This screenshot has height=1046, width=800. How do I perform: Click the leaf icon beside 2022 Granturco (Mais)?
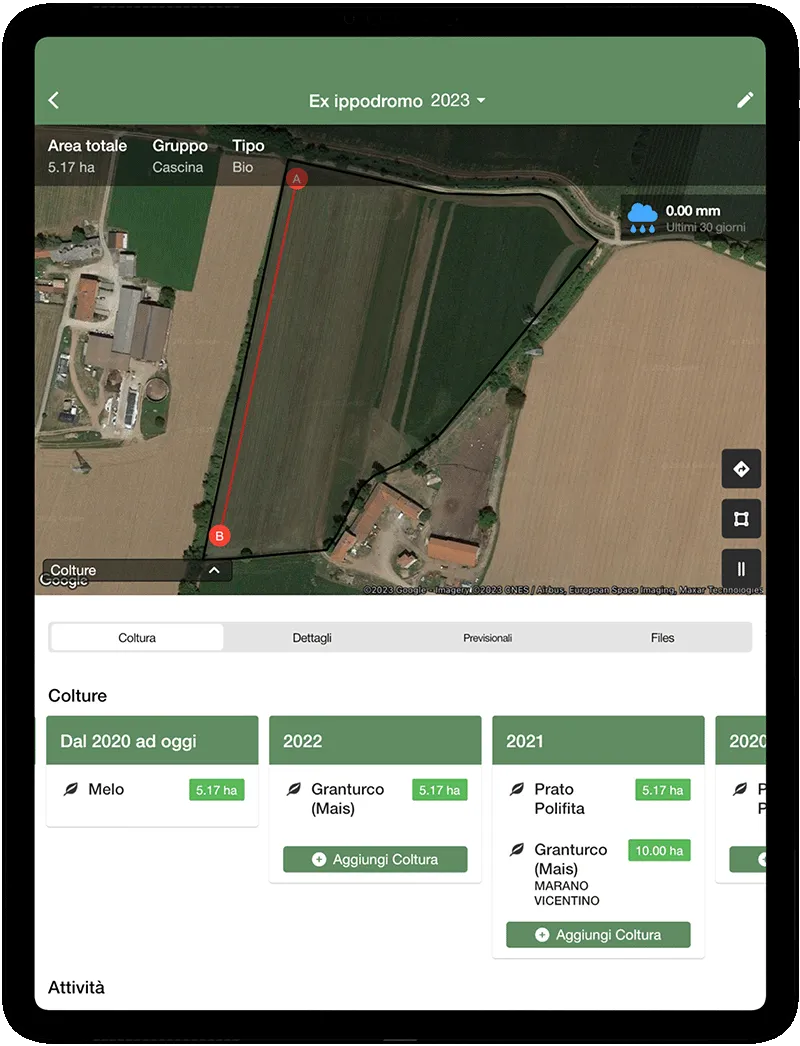coord(294,789)
